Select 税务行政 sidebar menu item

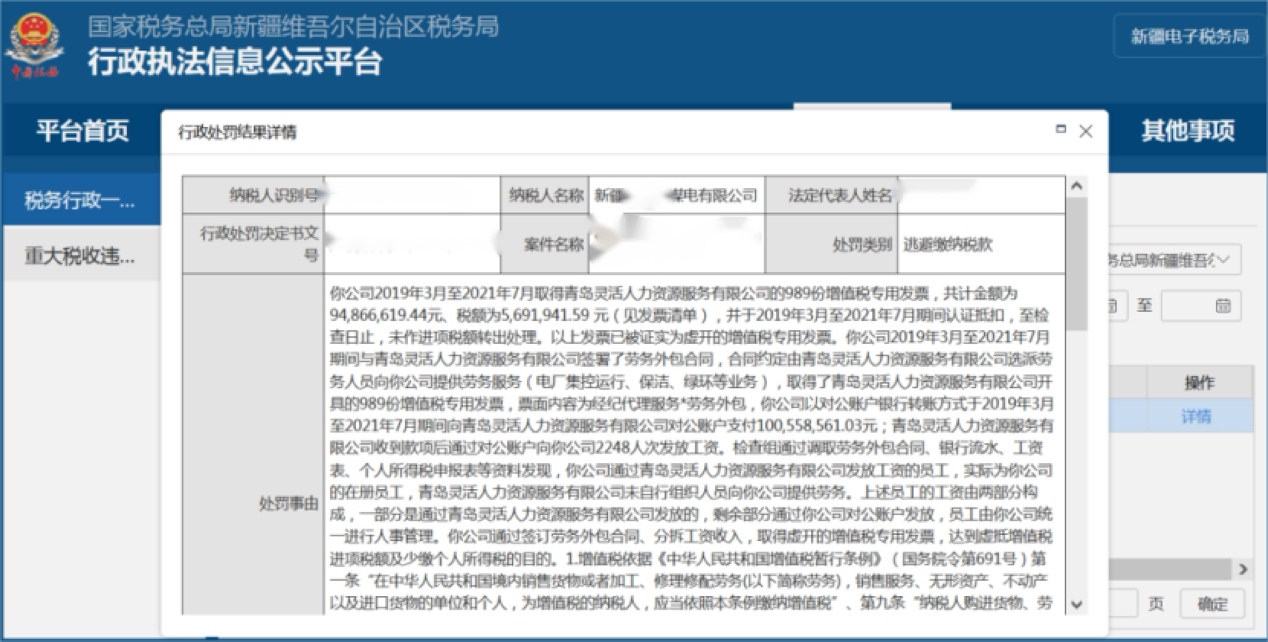[x=80, y=201]
